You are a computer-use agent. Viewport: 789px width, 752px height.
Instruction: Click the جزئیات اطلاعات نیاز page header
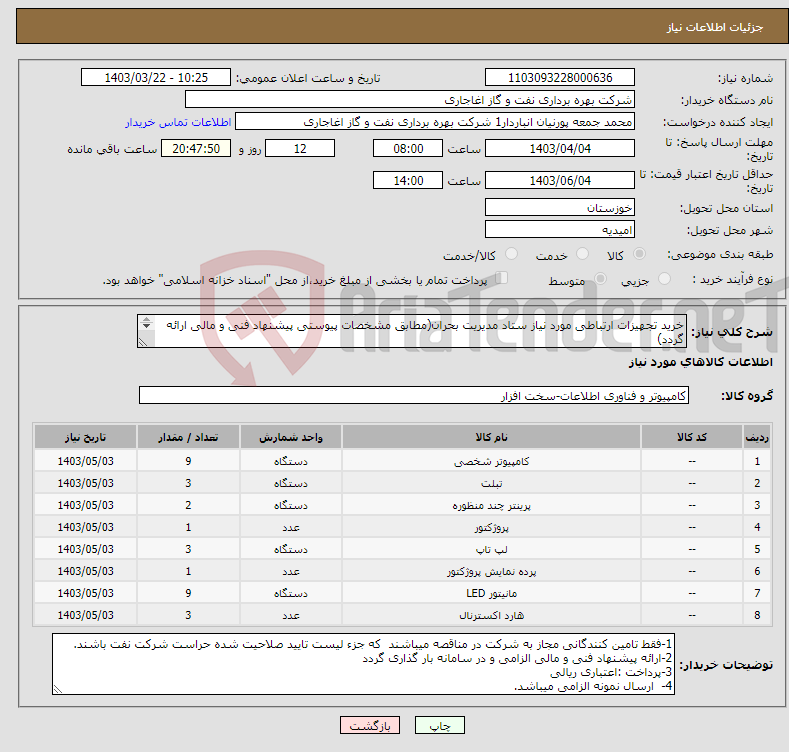(715, 27)
